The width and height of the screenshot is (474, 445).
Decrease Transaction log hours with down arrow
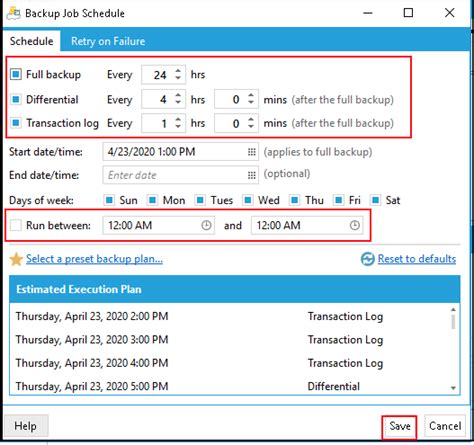tap(178, 127)
